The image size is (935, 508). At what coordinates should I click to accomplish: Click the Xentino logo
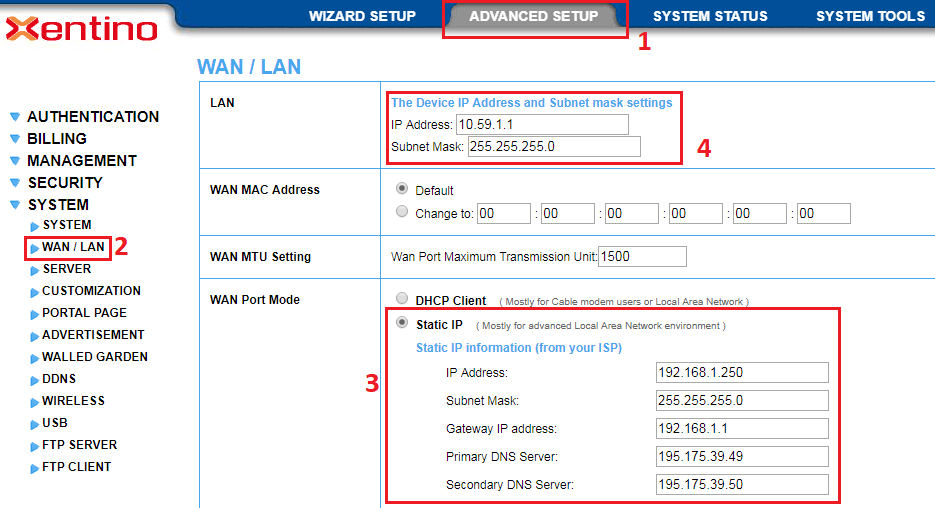pyautogui.click(x=82, y=29)
